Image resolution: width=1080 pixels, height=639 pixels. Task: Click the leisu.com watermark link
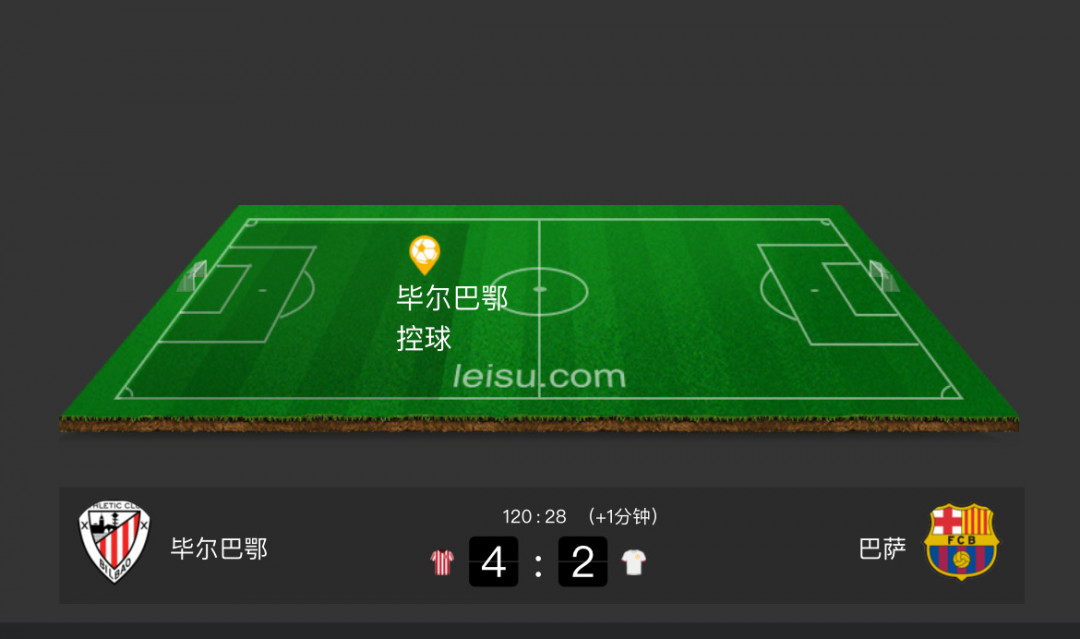point(539,376)
